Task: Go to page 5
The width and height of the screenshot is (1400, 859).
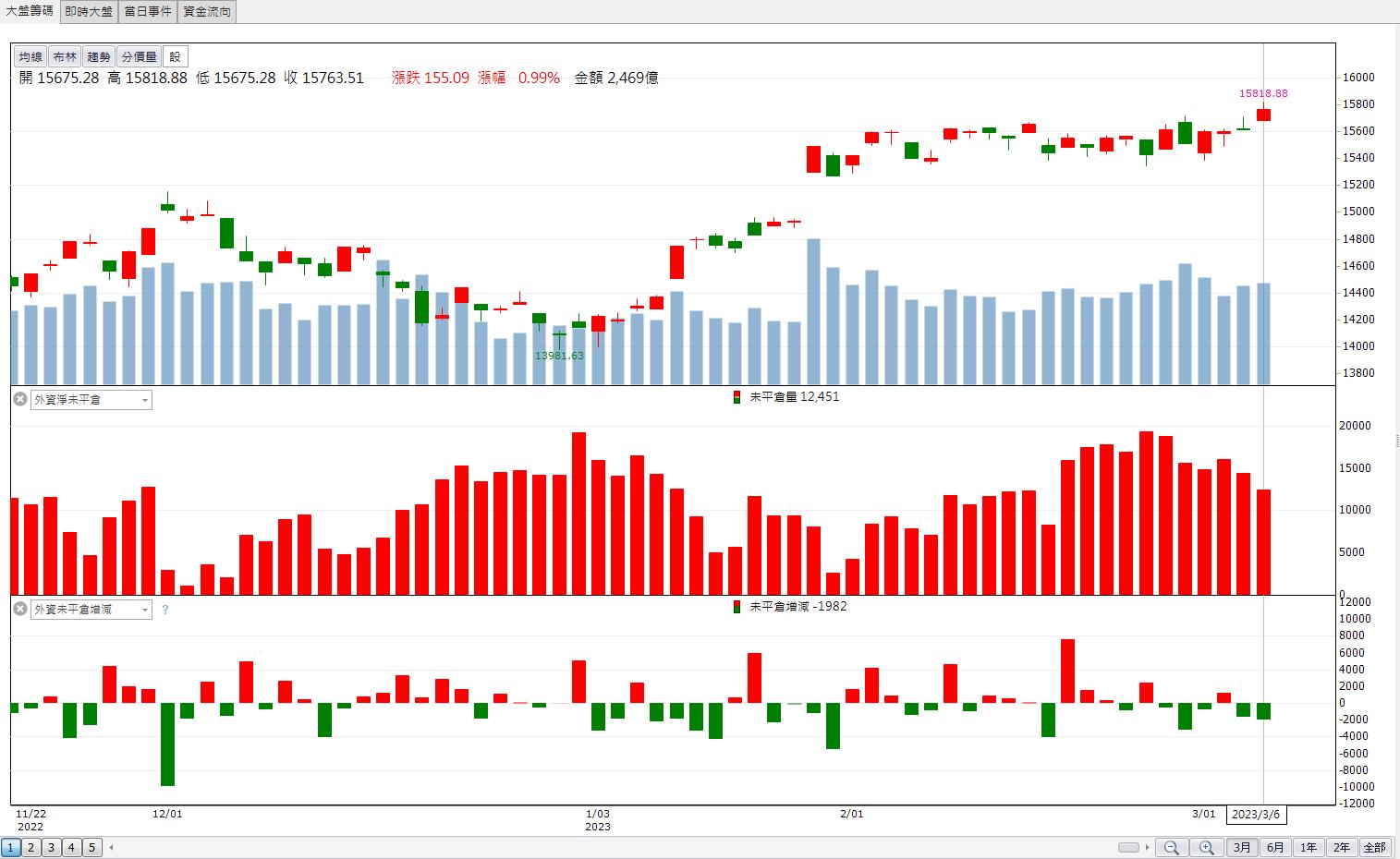Action: [x=91, y=847]
